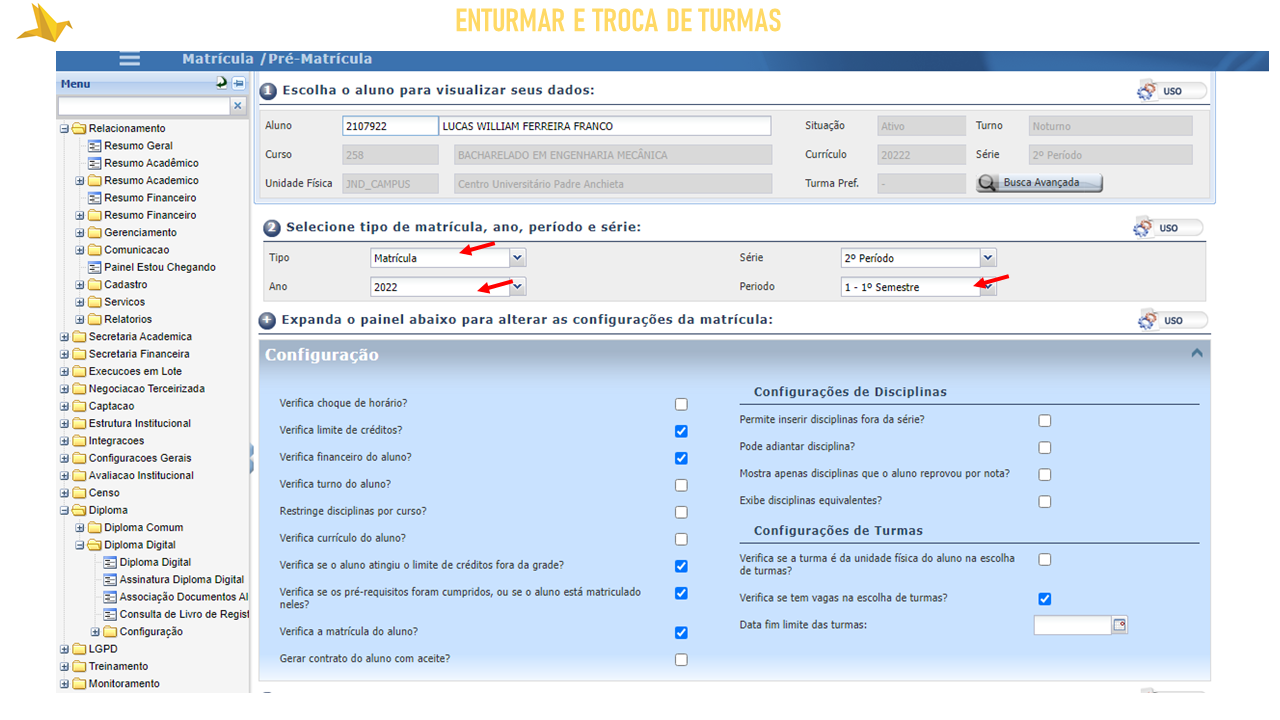Click the Relacionamento folder icon
Viewport: 1280px width, 720px height.
79,128
